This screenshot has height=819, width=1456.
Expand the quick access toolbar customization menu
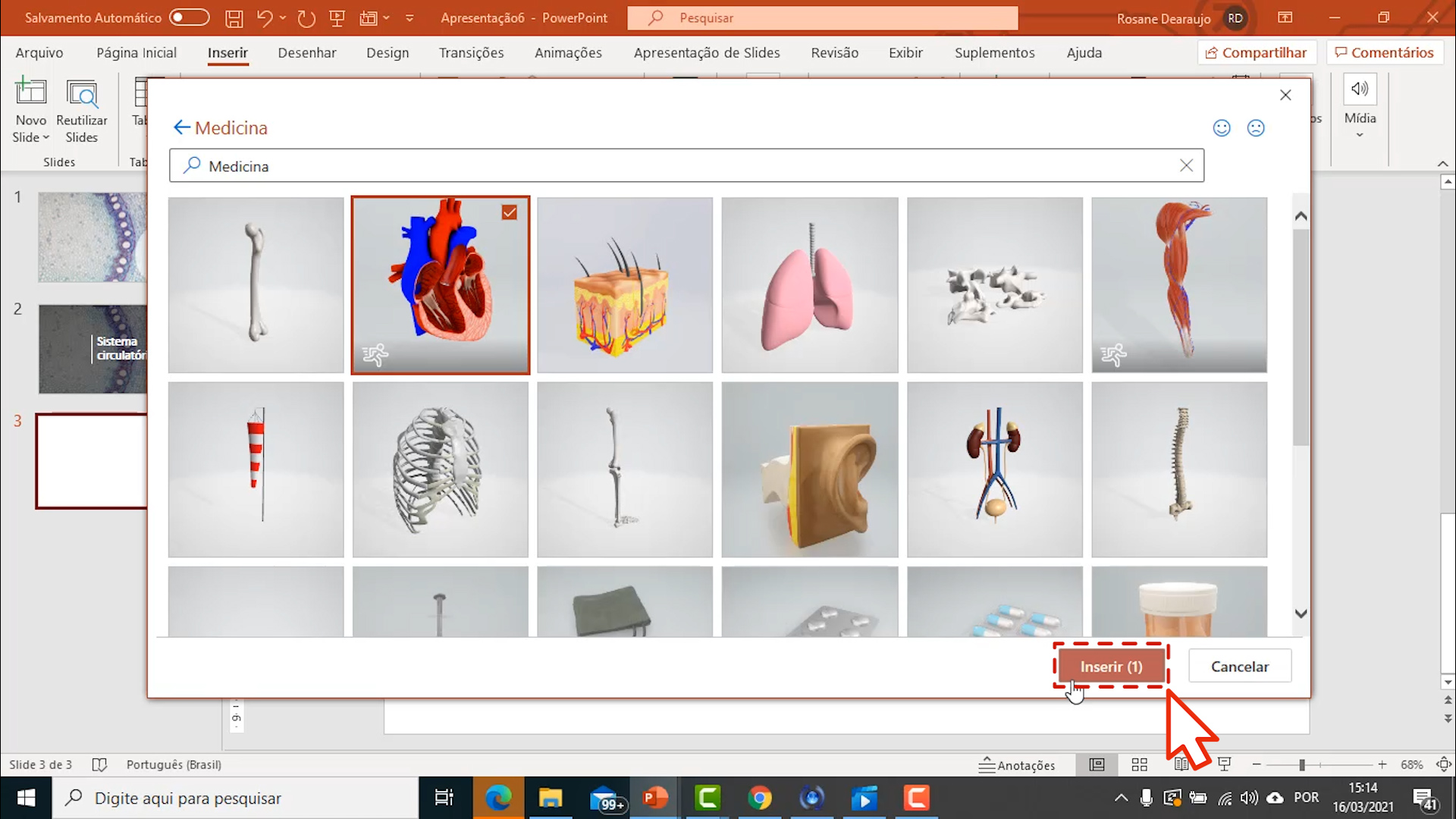point(409,17)
